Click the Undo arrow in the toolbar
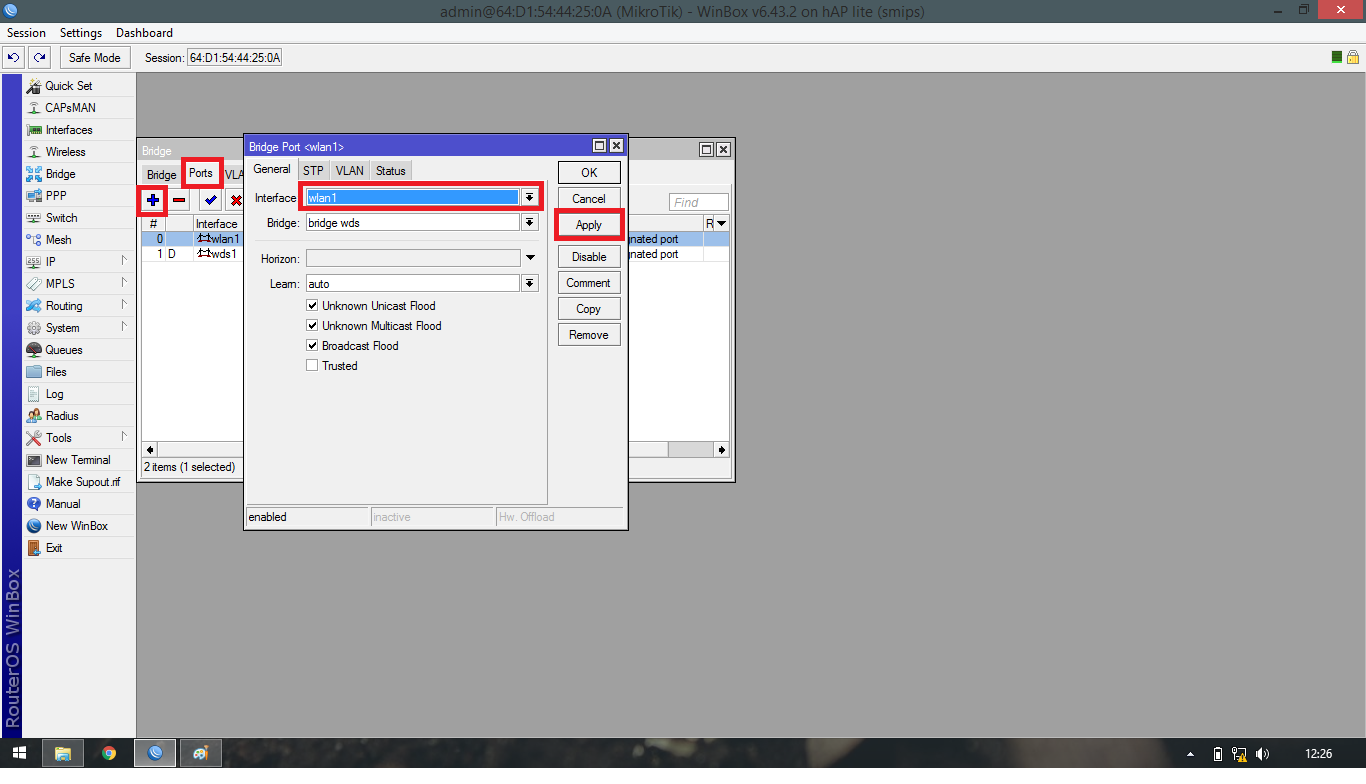Viewport: 1366px width, 784px height. 14,58
